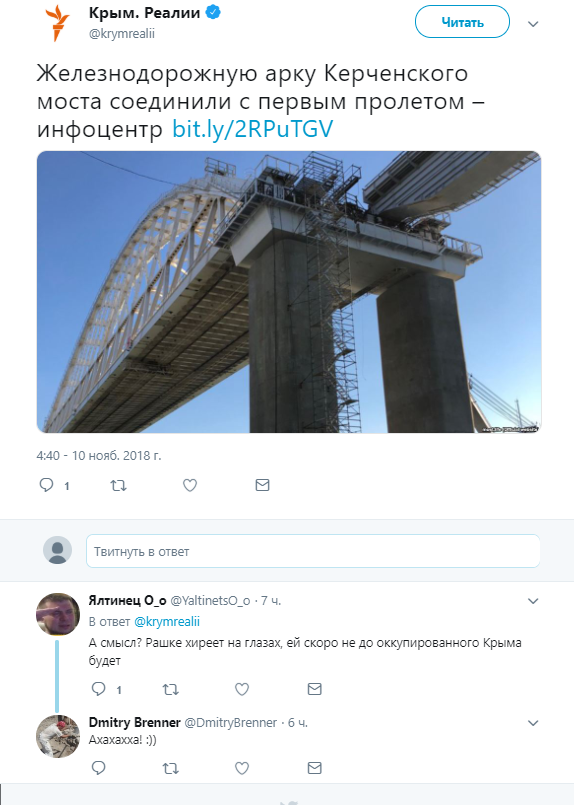This screenshot has width=574, height=805.
Task: Retweet Ялтинец O_o's comment
Action: pyautogui.click(x=170, y=689)
